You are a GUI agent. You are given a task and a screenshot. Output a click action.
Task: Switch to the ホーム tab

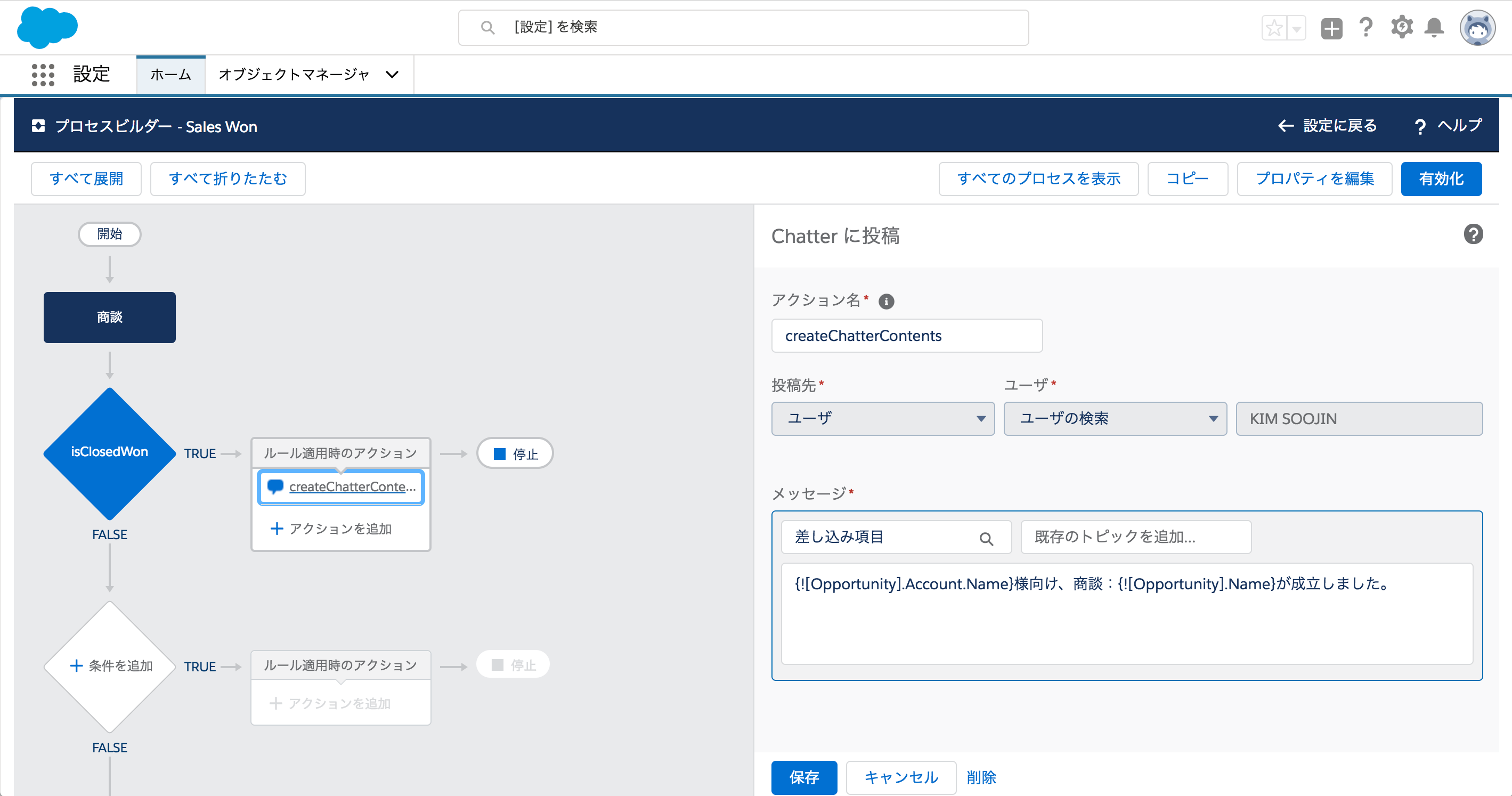click(171, 75)
